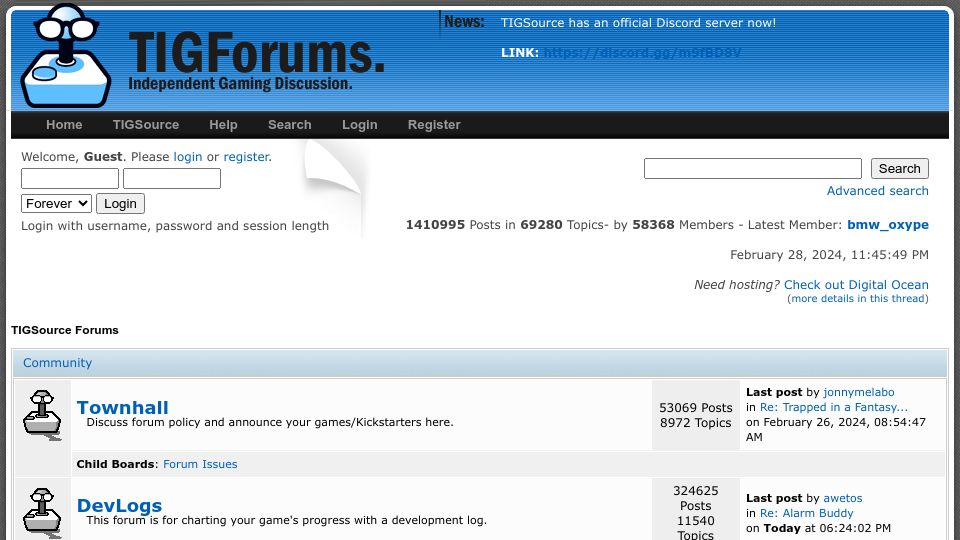This screenshot has width=960, height=540.
Task: Click the Login button below the username field
Action: click(120, 203)
